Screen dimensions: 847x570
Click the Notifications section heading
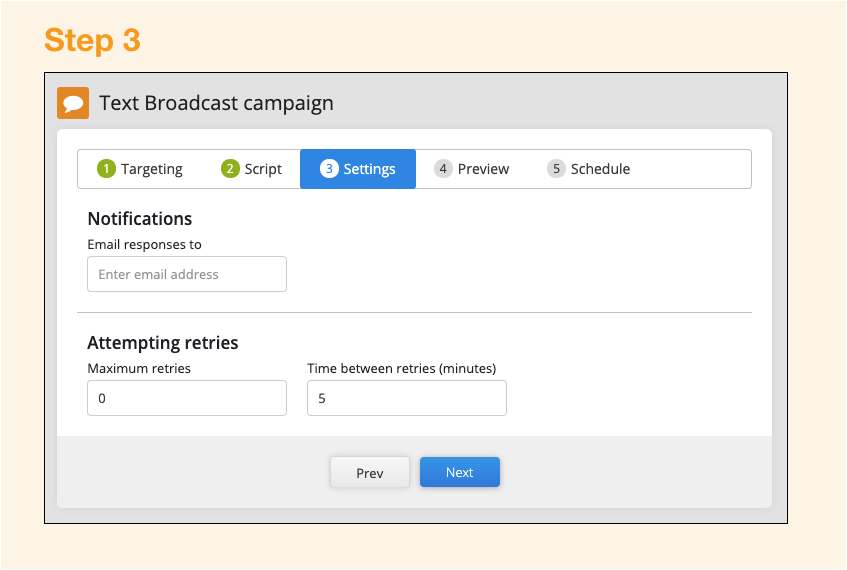tap(140, 219)
